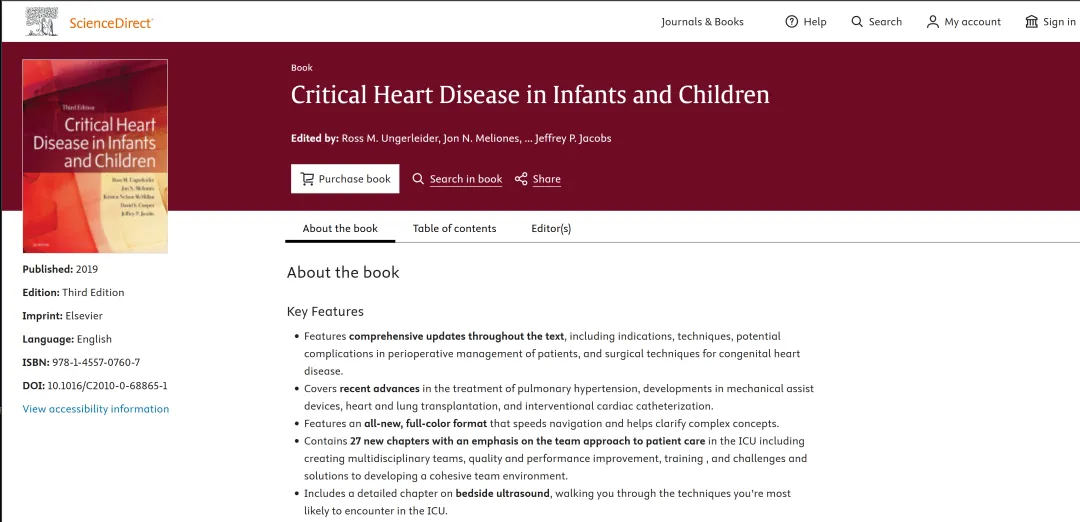Viewport: 1080px width, 522px height.
Task: Open View accessibility information link
Action: tap(96, 409)
